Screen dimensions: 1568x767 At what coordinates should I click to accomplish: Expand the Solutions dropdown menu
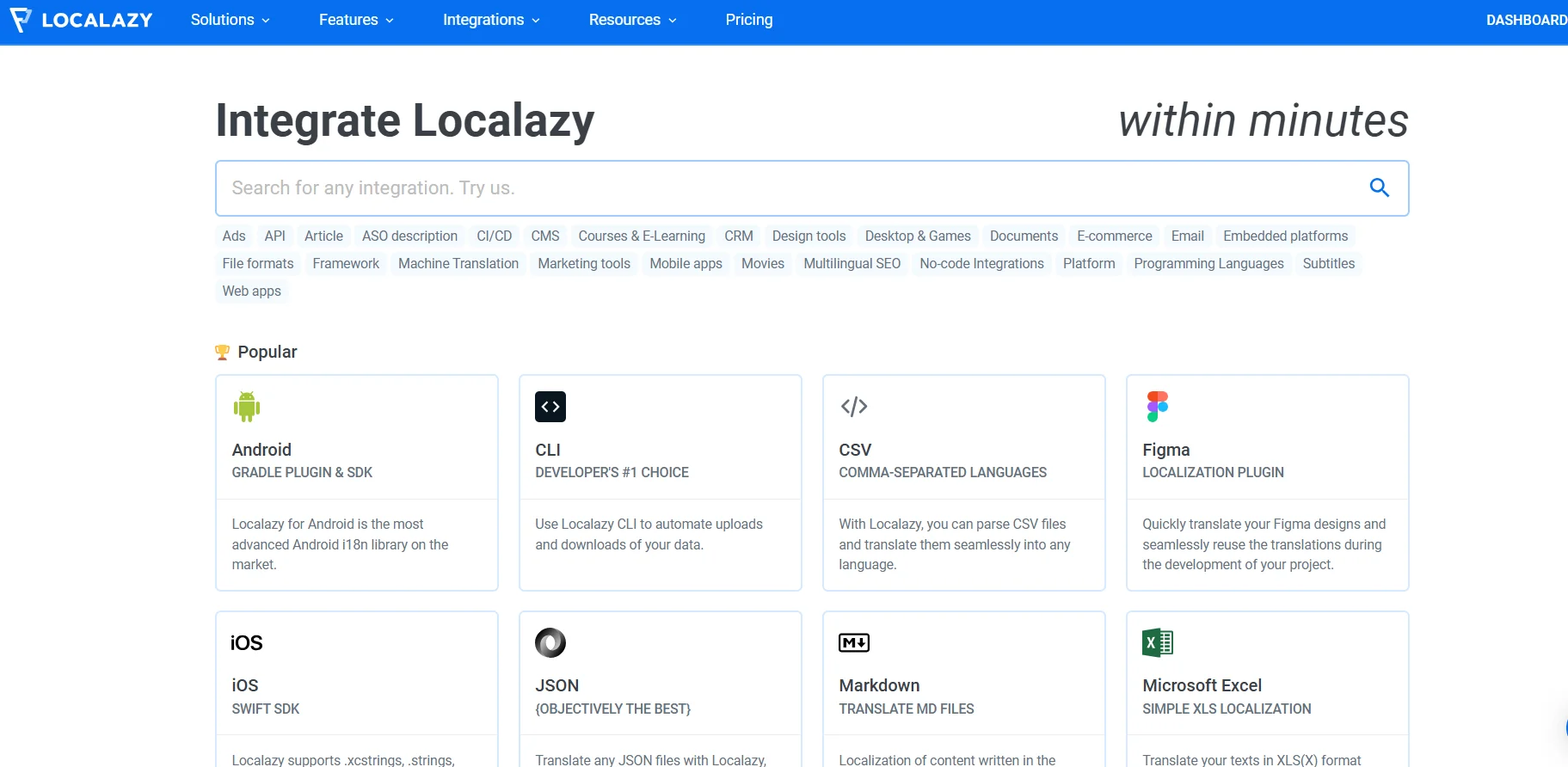point(230,20)
